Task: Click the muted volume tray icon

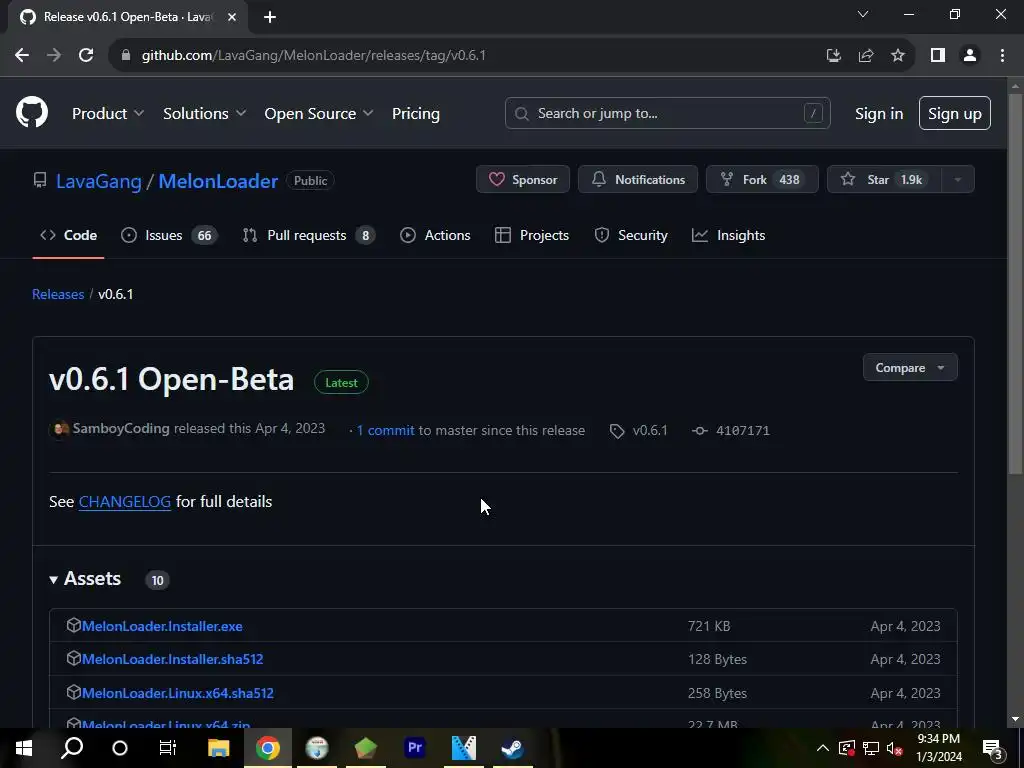Action: coord(895,748)
